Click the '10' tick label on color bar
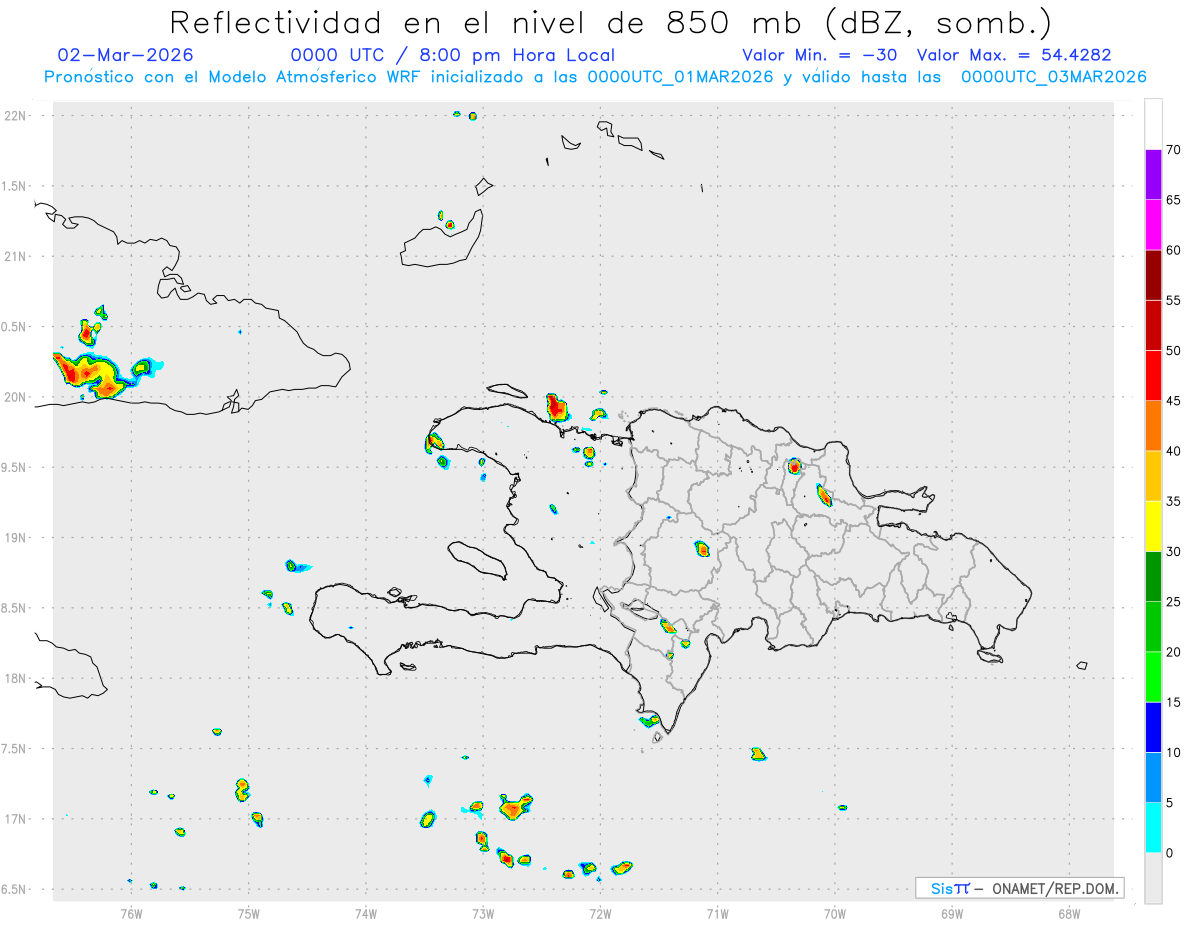The image size is (1200, 927). pos(1173,752)
